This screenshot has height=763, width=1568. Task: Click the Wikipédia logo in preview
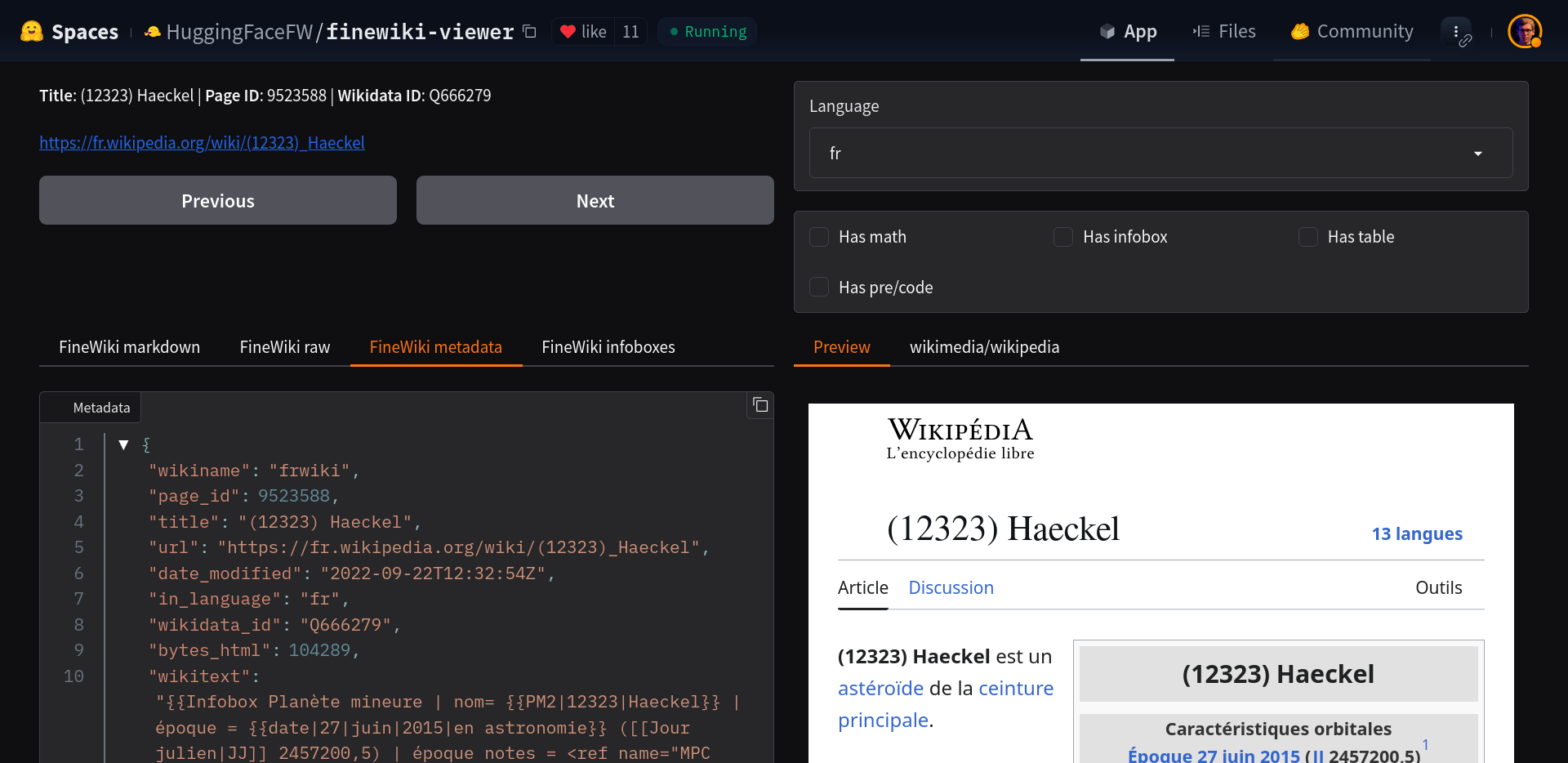pyautogui.click(x=960, y=439)
